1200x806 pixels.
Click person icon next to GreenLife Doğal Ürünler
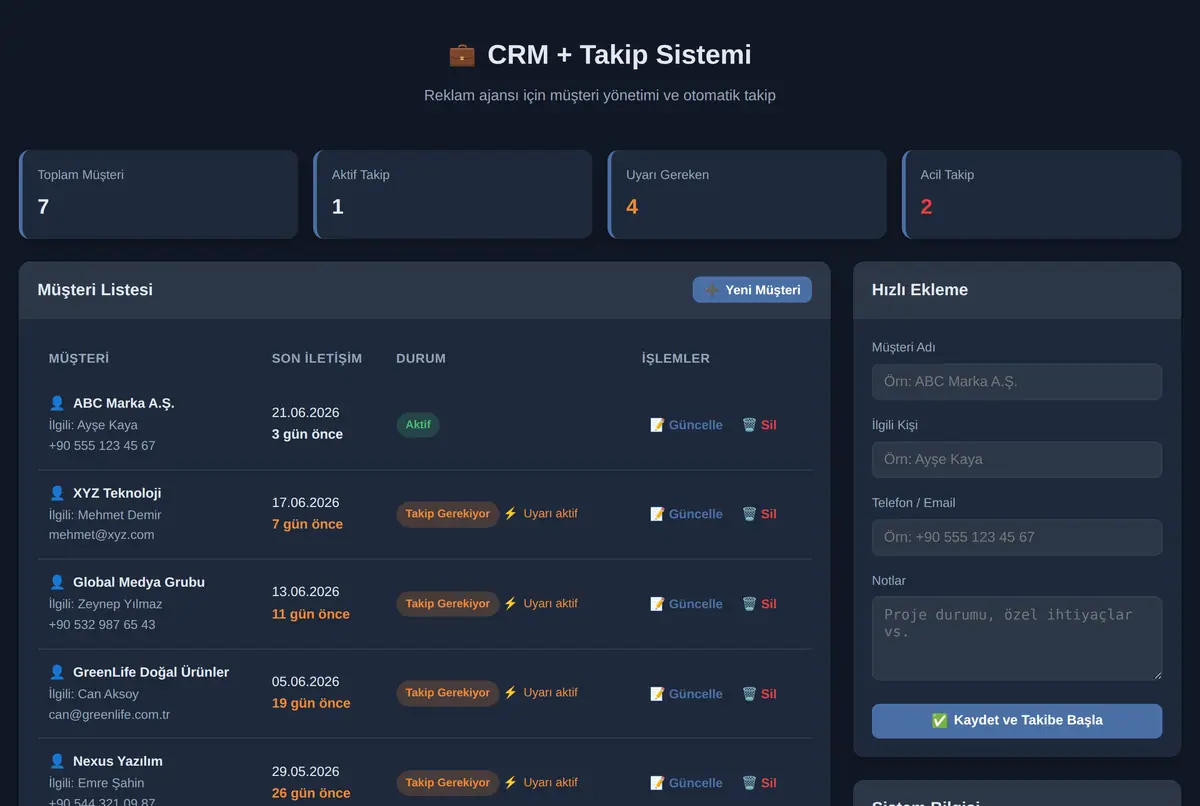coord(57,672)
